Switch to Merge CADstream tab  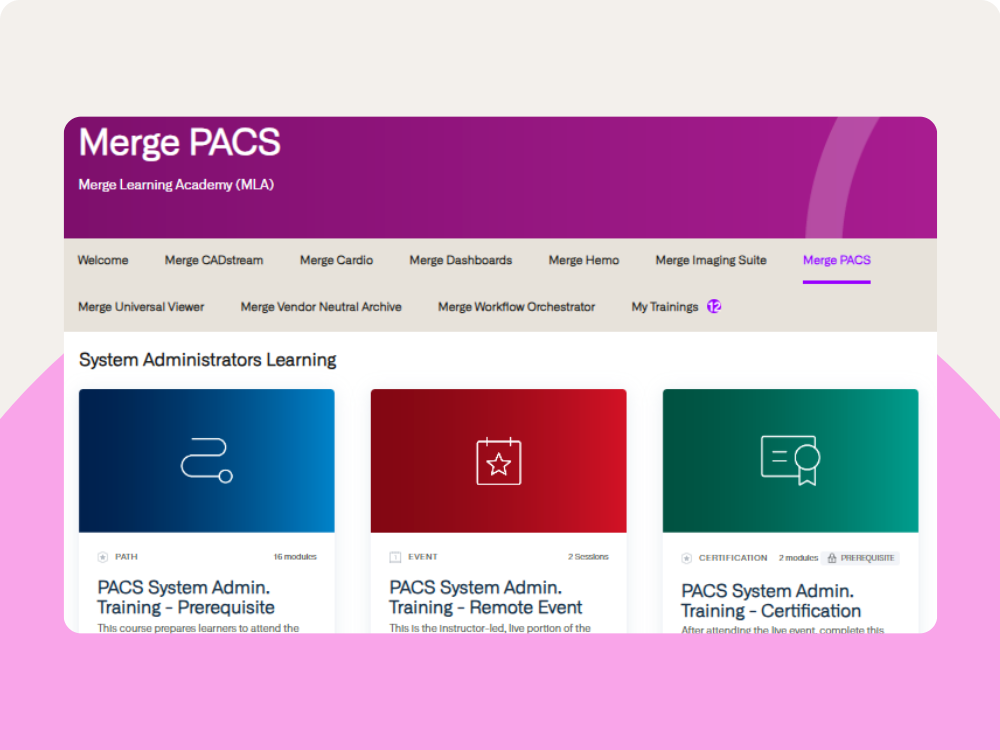coord(214,260)
